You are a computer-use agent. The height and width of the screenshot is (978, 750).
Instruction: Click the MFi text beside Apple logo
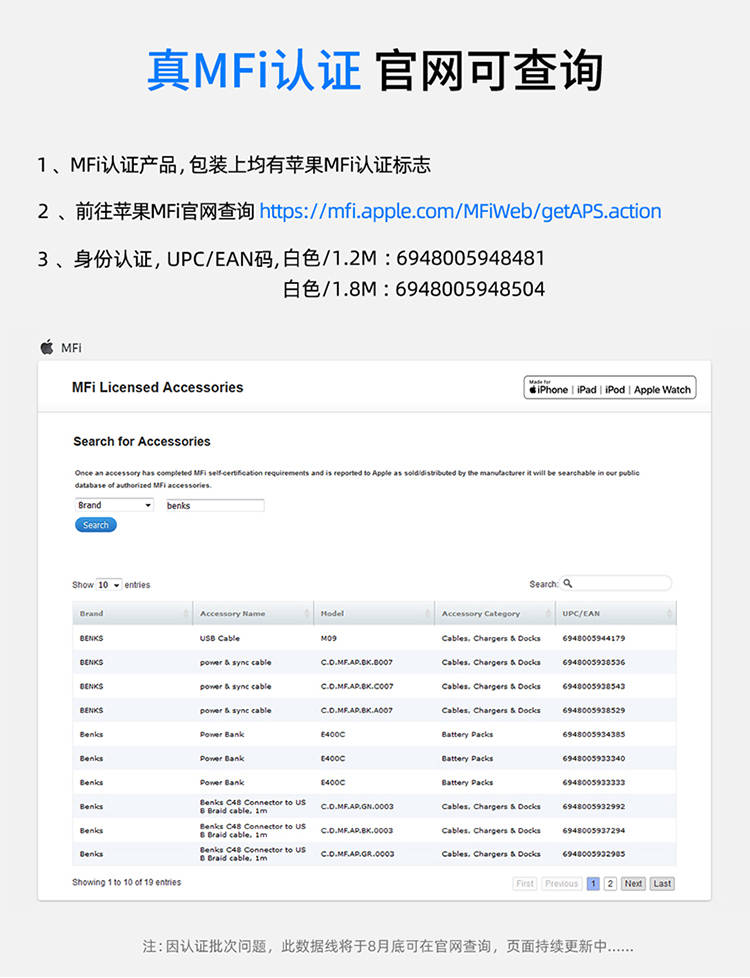[x=71, y=348]
